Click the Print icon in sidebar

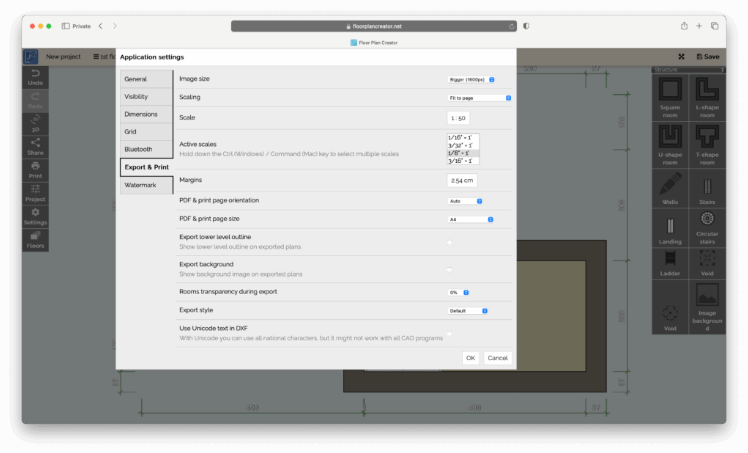35,168
